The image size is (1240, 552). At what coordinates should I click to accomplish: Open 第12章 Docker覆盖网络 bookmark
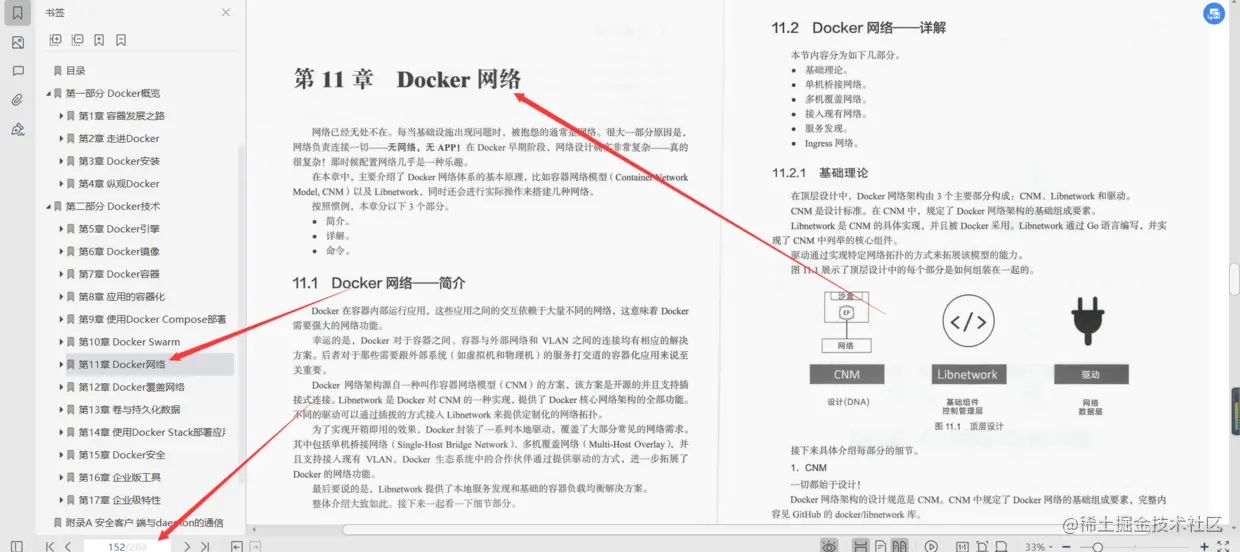pyautogui.click(x=132, y=387)
